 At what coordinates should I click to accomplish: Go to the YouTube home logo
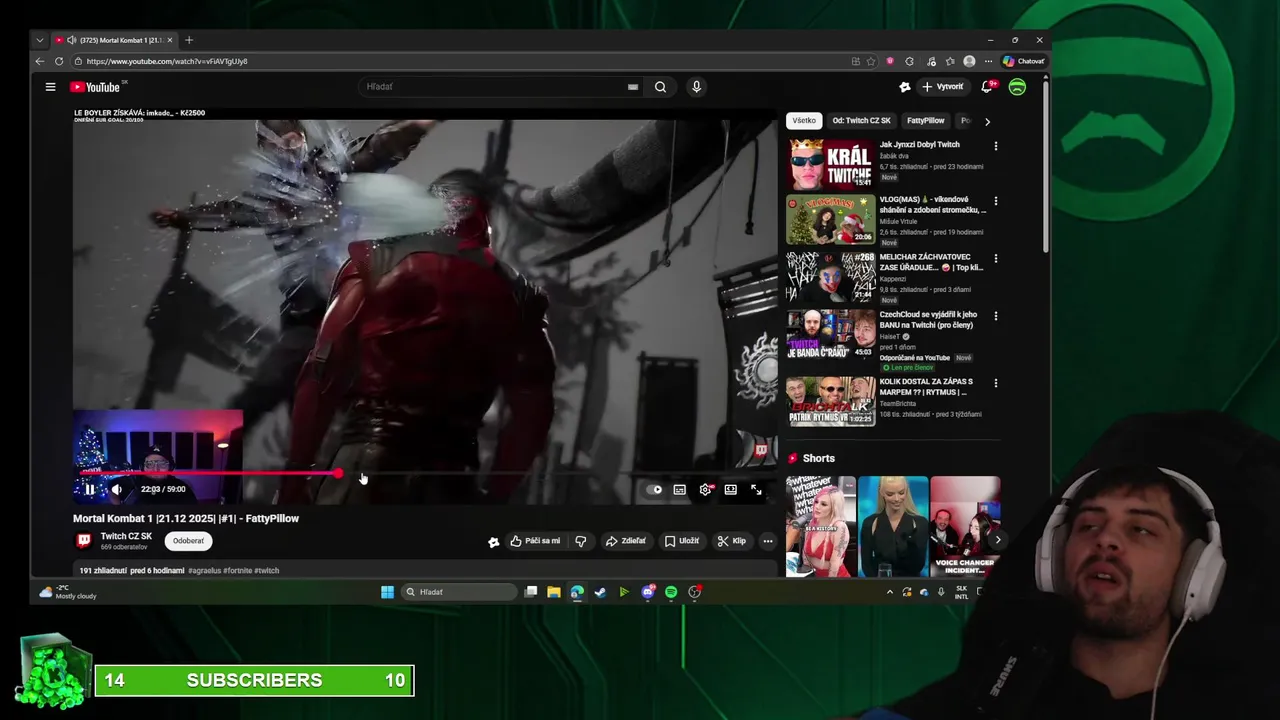point(96,87)
